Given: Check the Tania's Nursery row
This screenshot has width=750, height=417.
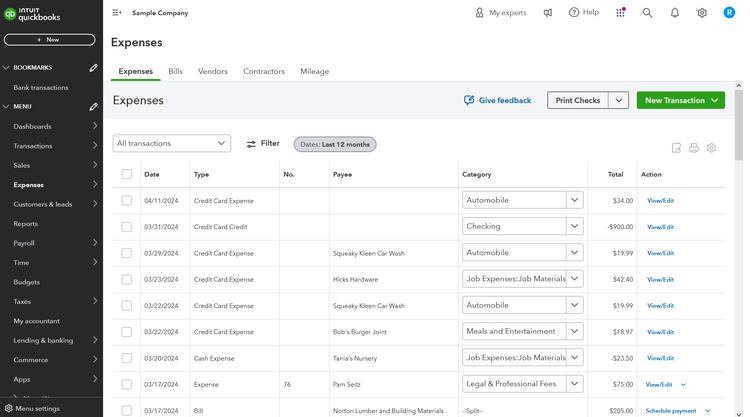Looking at the screenshot, I should pos(126,358).
